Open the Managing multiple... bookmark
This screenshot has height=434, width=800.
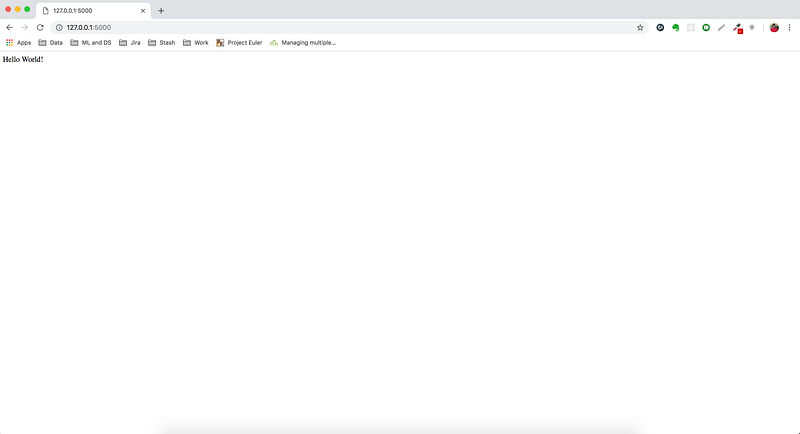[x=303, y=43]
